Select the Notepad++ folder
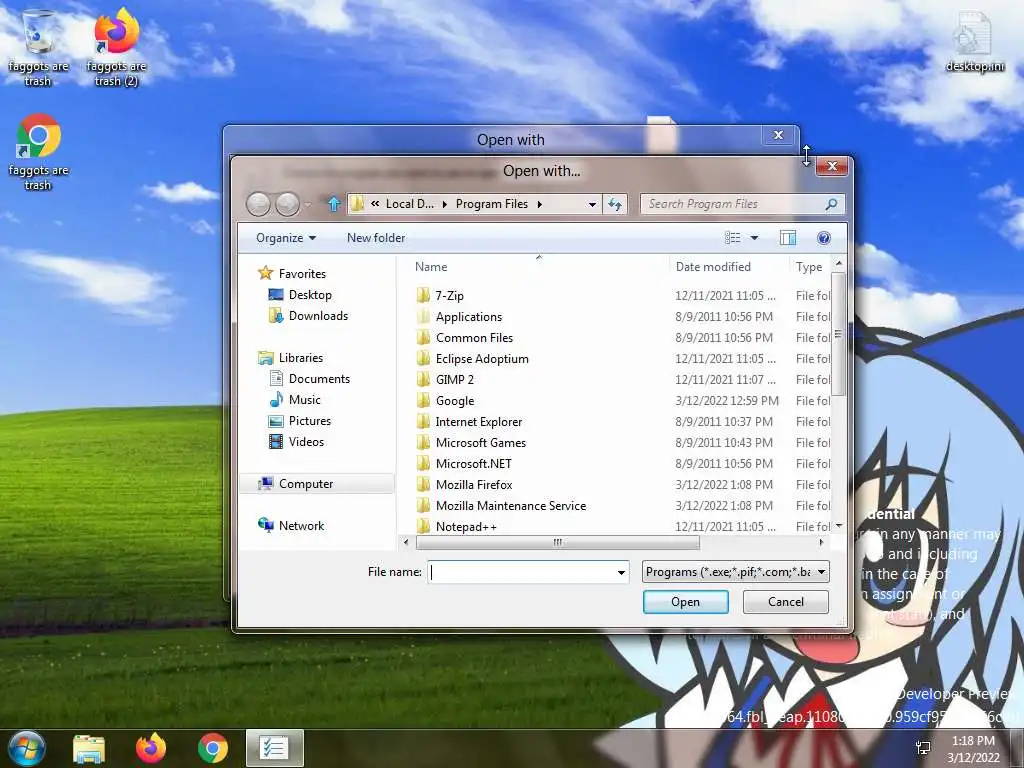 466,526
